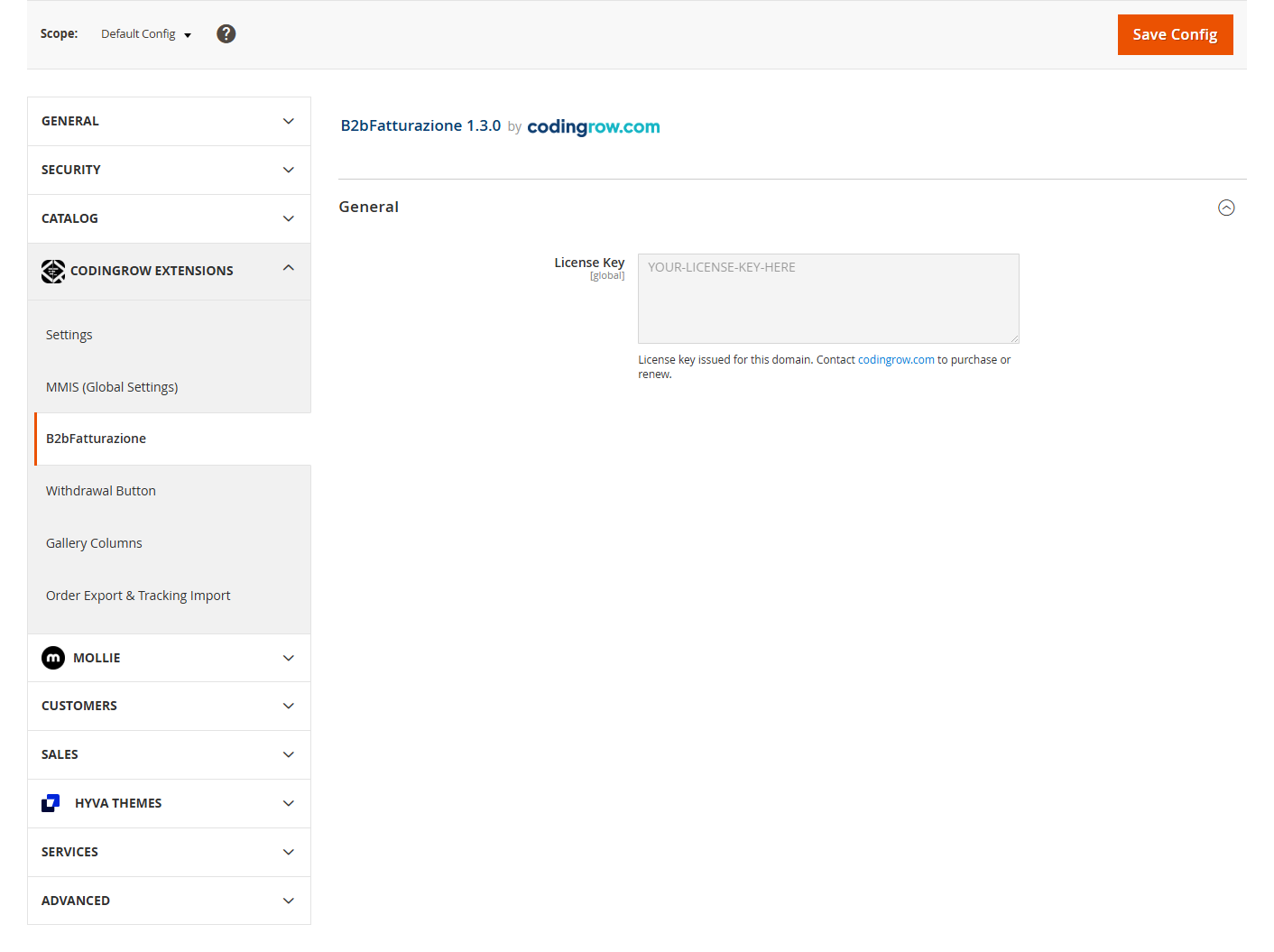Click the GENERAL tab label
This screenshot has height=952, width=1274.
(70, 121)
